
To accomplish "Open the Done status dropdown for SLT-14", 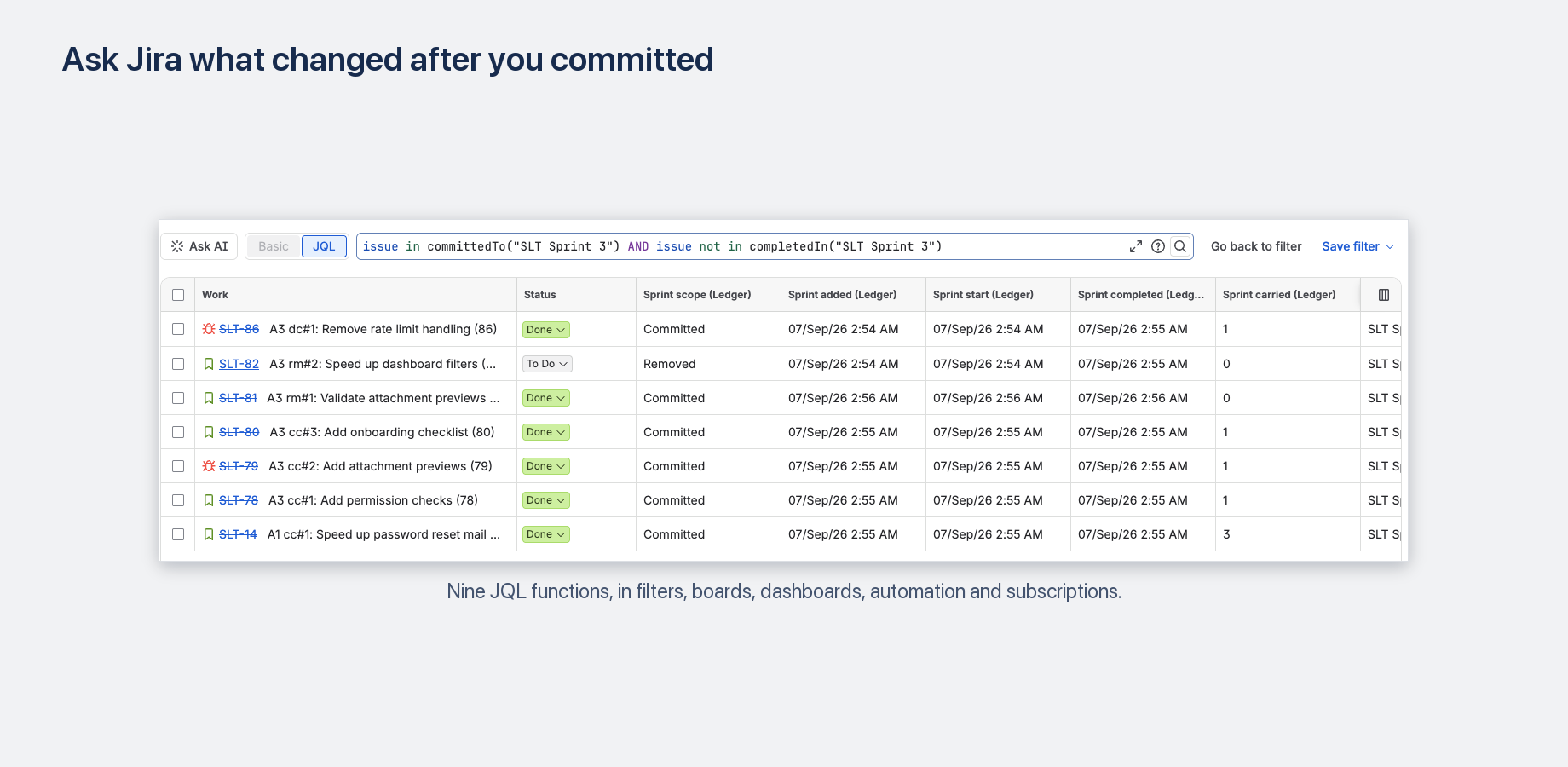I will click(x=546, y=534).
